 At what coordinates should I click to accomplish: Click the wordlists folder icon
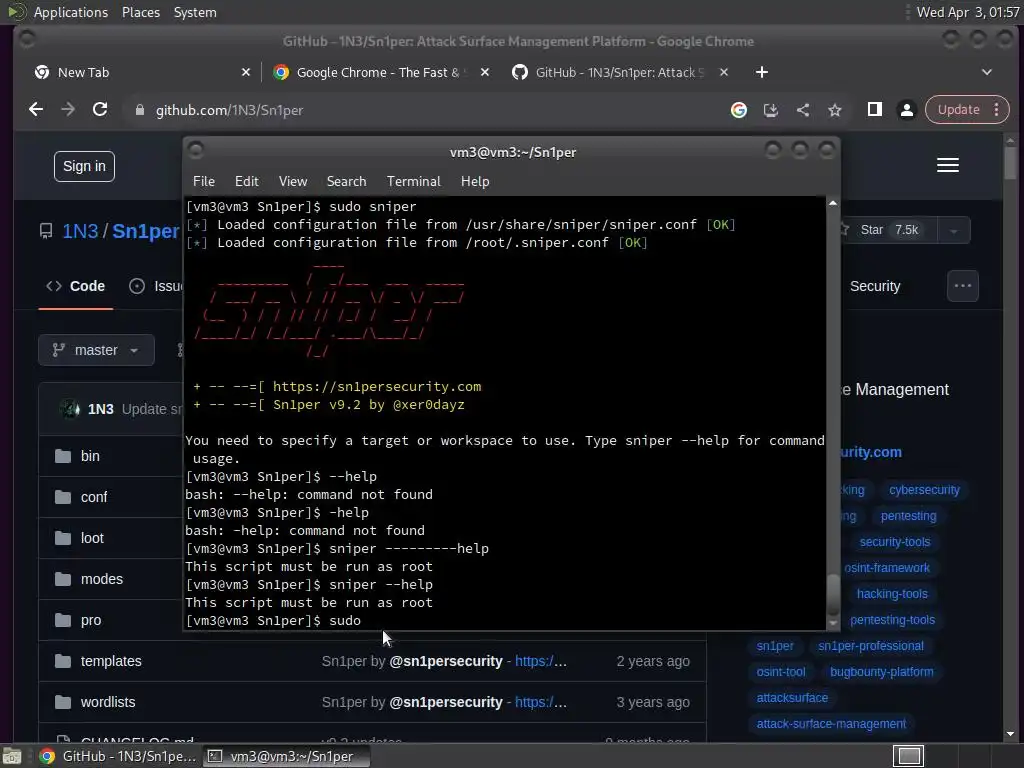click(63, 702)
